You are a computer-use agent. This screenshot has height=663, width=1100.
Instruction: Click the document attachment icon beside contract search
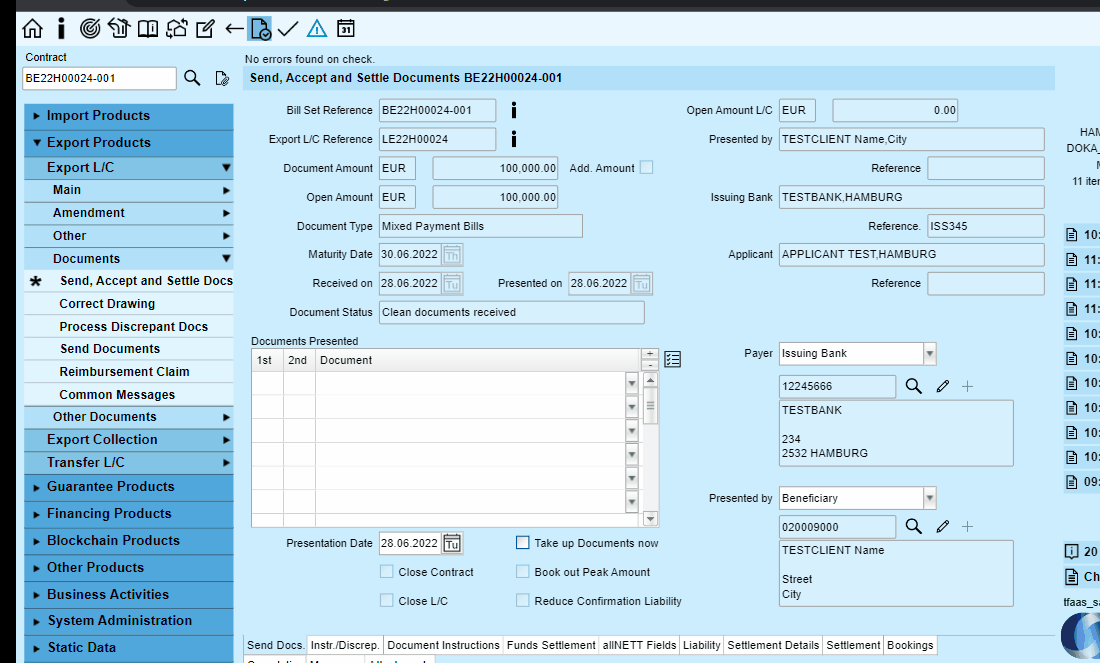(x=222, y=78)
